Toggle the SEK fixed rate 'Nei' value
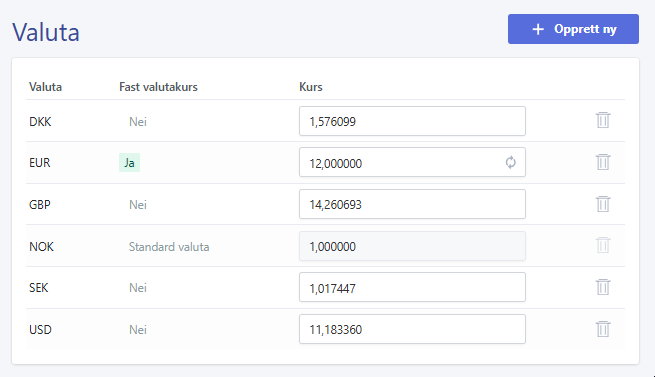This screenshot has width=655, height=377. (x=138, y=288)
